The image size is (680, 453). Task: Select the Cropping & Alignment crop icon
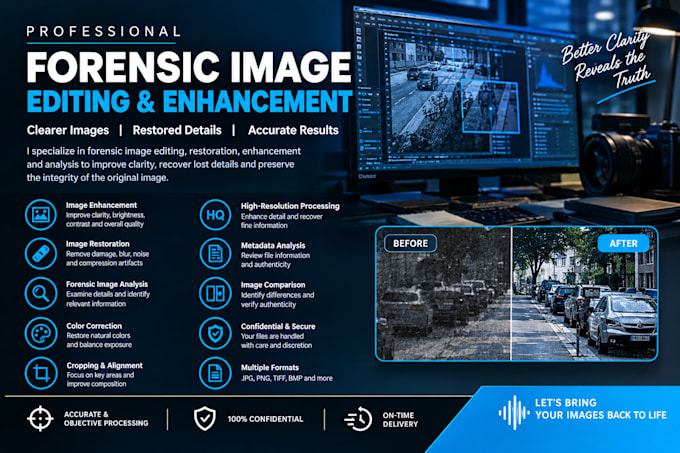pyautogui.click(x=41, y=373)
